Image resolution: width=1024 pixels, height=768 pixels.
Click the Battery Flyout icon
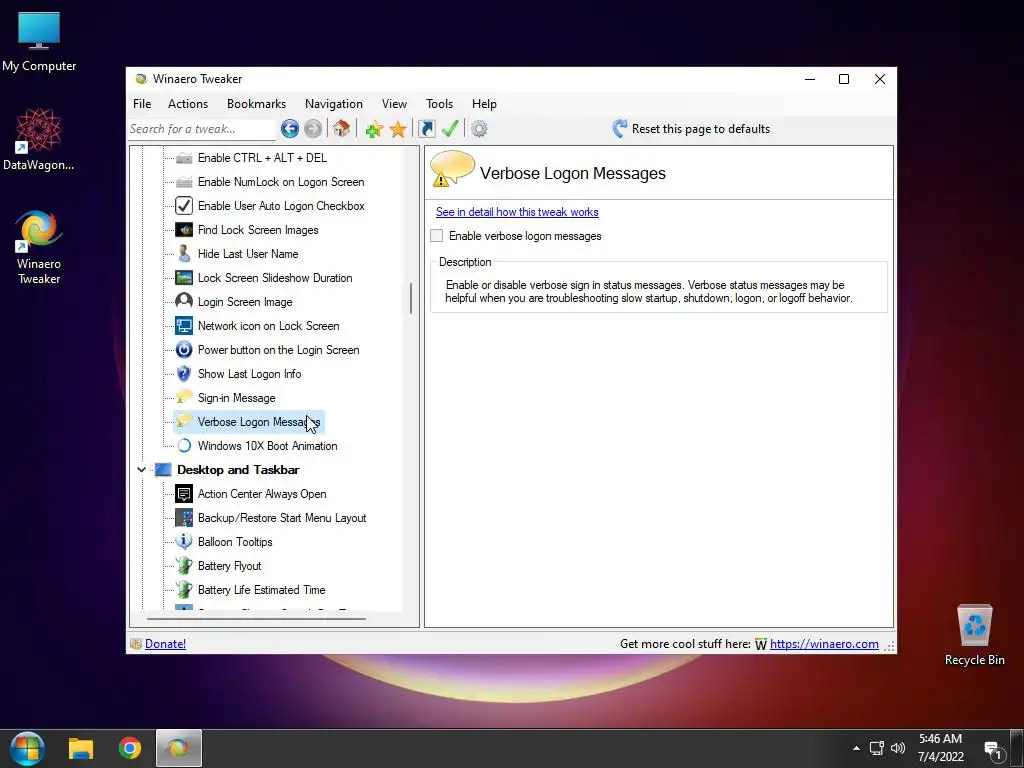[x=184, y=566]
